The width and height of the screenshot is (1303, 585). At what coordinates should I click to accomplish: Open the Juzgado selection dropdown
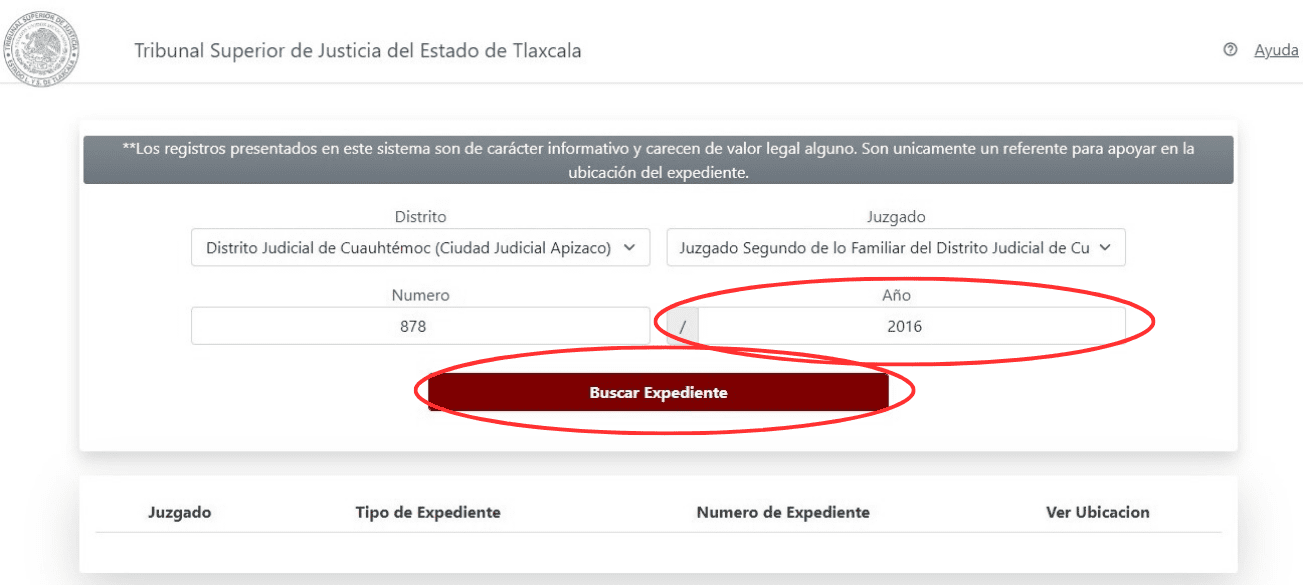pyautogui.click(x=895, y=247)
